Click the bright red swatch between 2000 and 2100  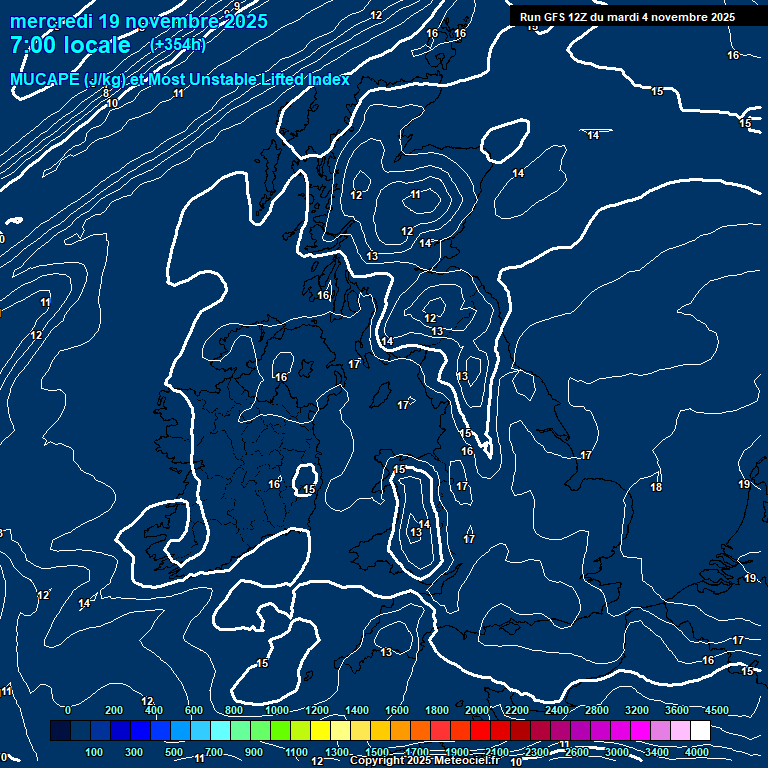click(x=480, y=730)
